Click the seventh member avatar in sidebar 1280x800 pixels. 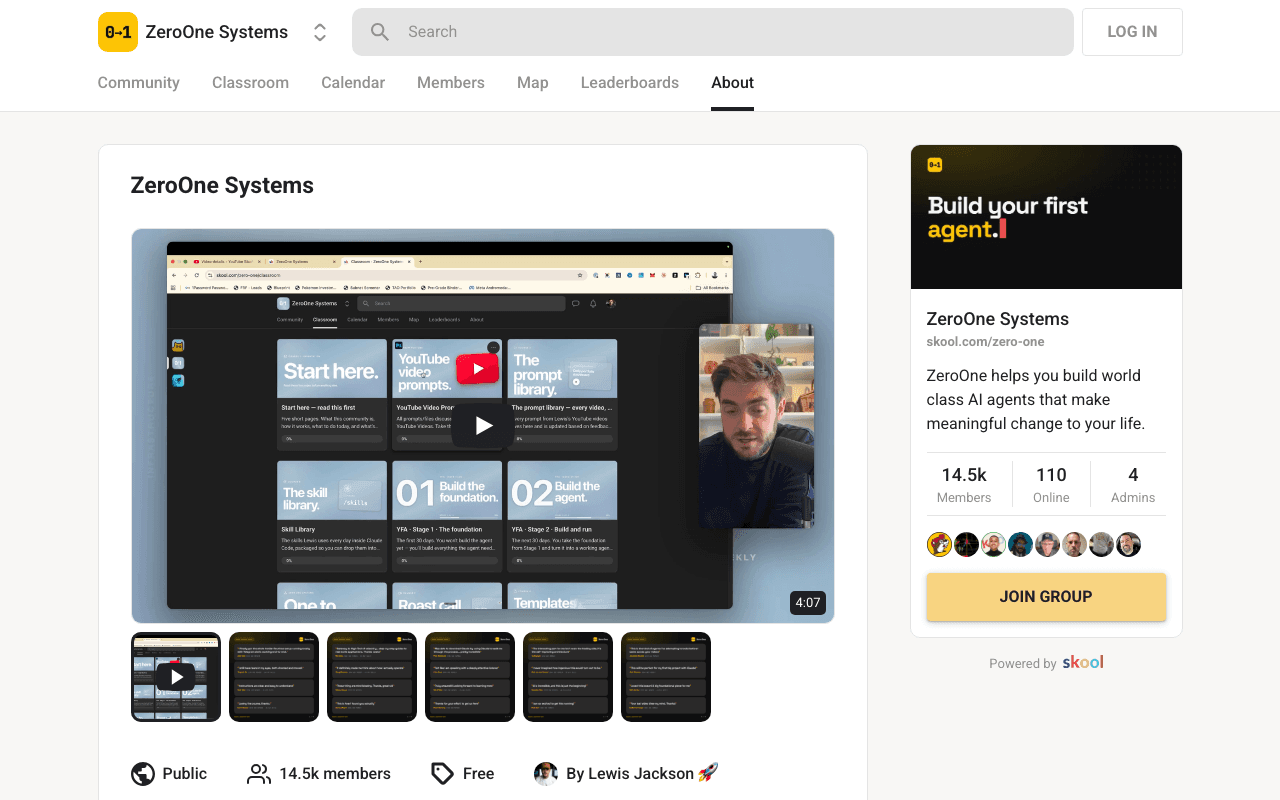pyautogui.click(x=1101, y=545)
